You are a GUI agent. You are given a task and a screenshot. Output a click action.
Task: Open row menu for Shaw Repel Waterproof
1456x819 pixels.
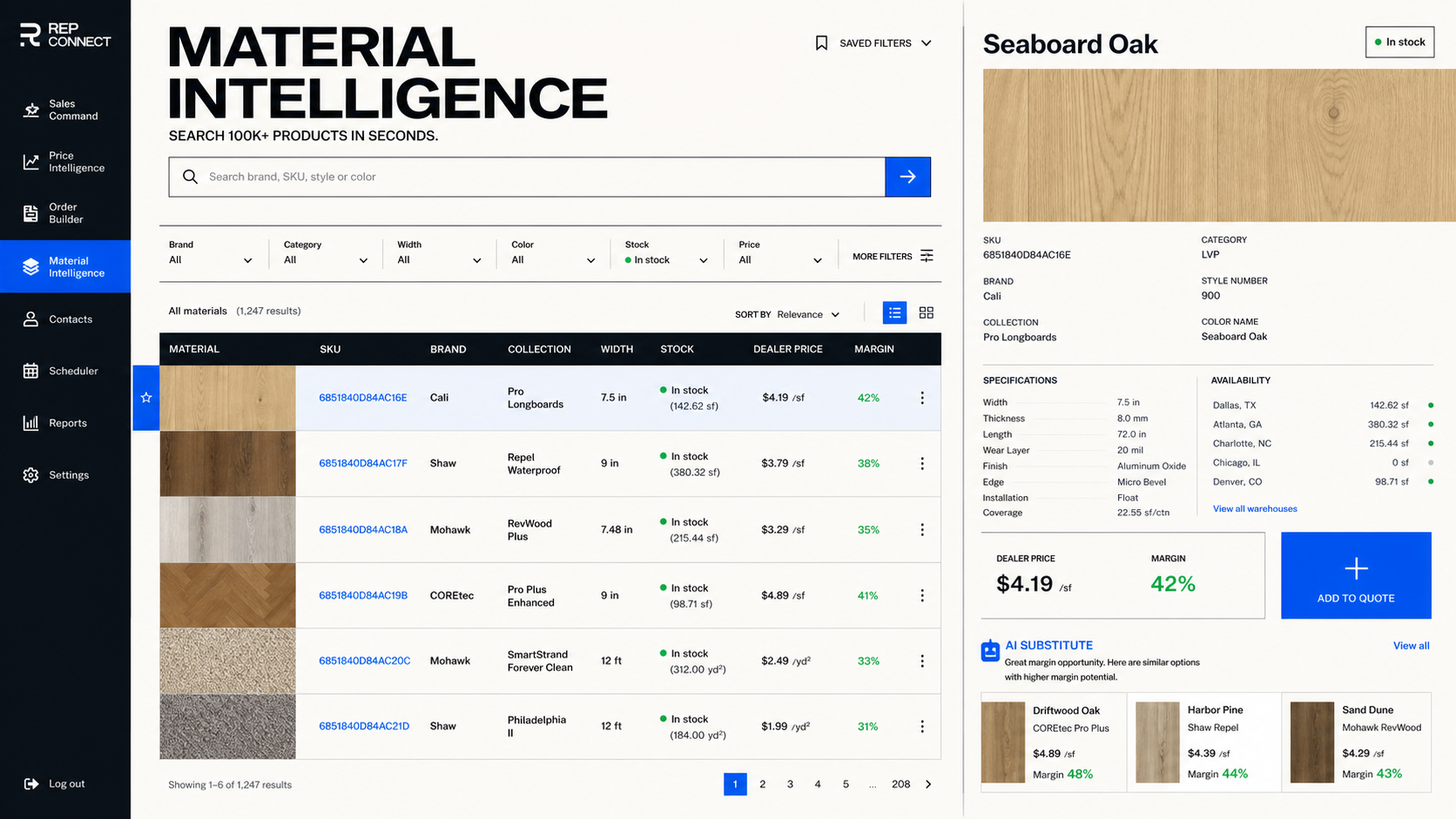pos(922,464)
